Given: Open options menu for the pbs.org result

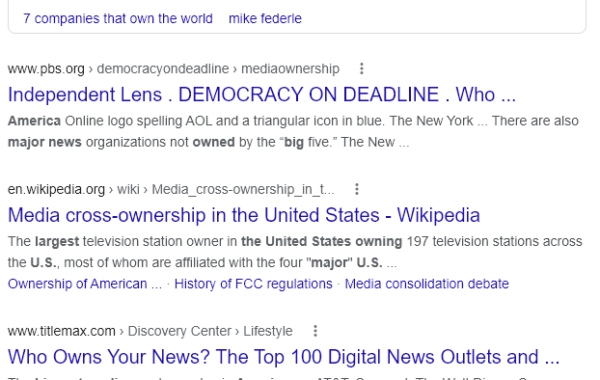Looking at the screenshot, I should [x=362, y=69].
